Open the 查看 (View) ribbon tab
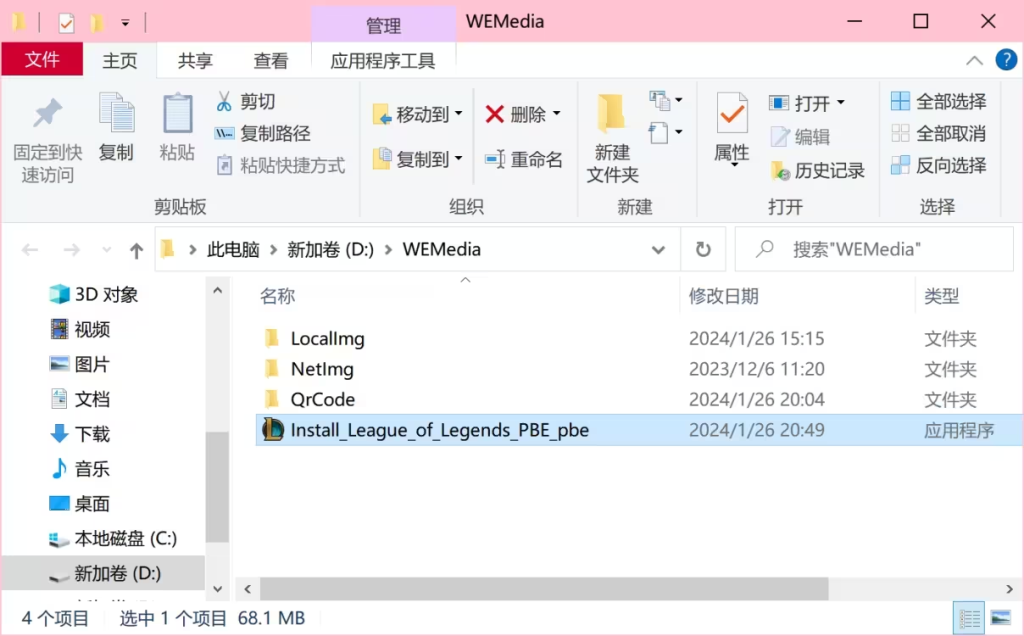This screenshot has height=636, width=1024. (x=270, y=61)
